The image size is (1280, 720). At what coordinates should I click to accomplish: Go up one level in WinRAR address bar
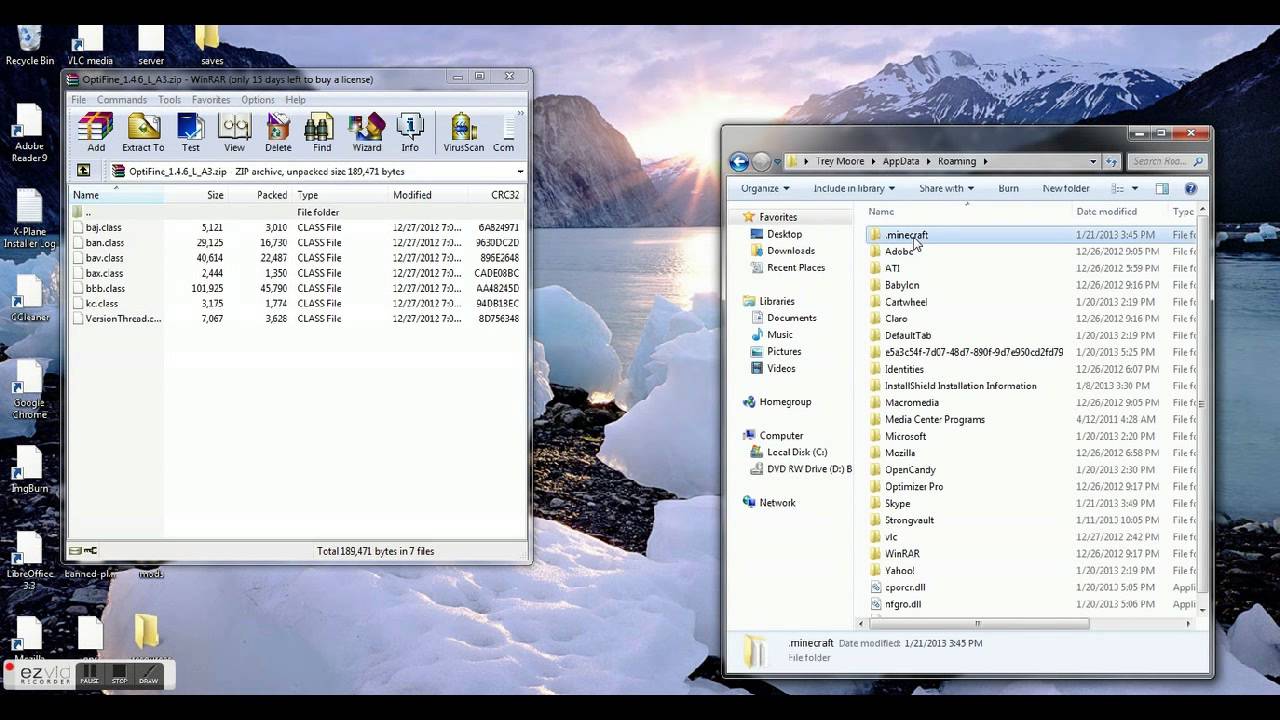click(83, 171)
